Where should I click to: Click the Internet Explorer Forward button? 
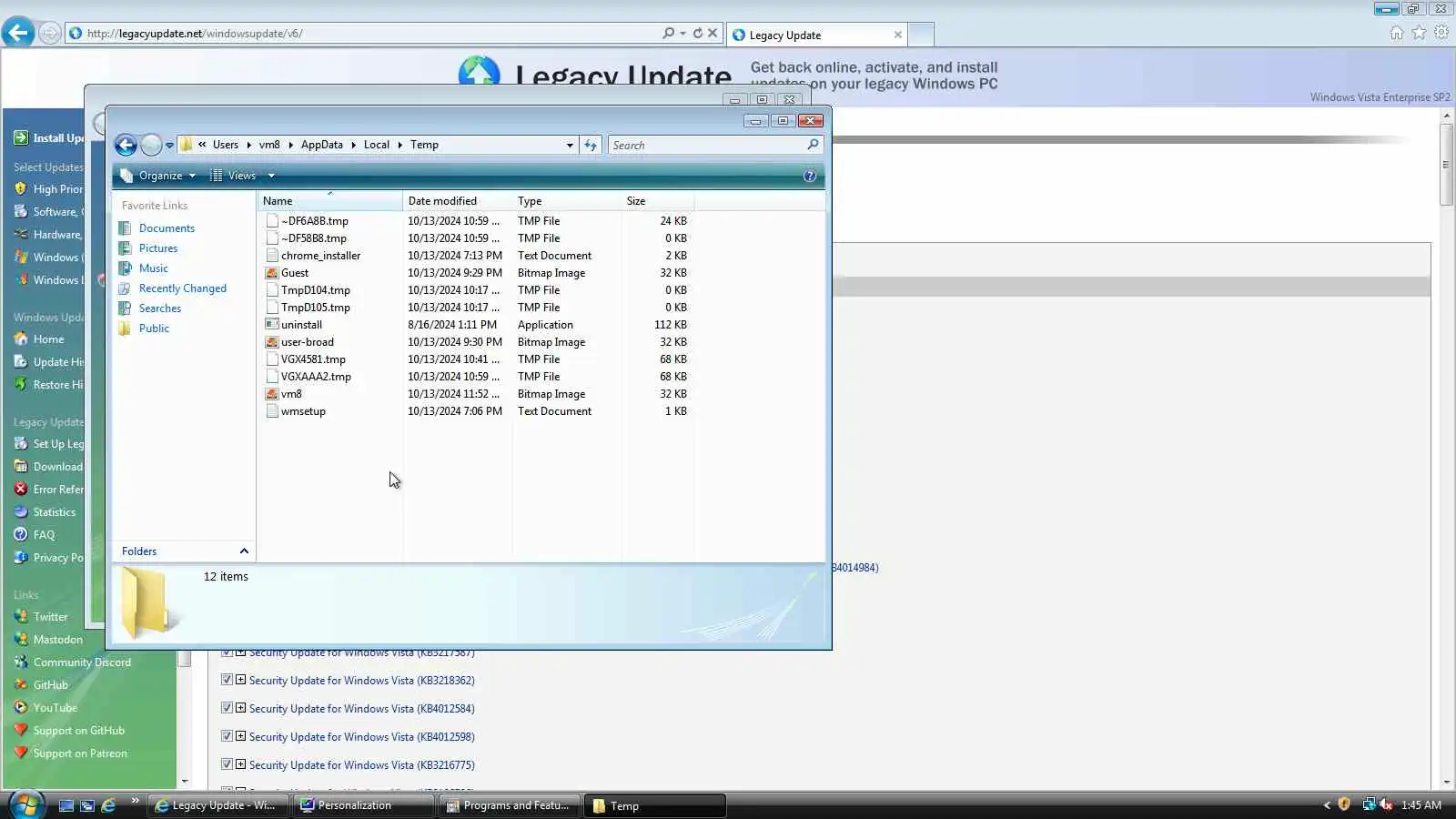click(50, 34)
